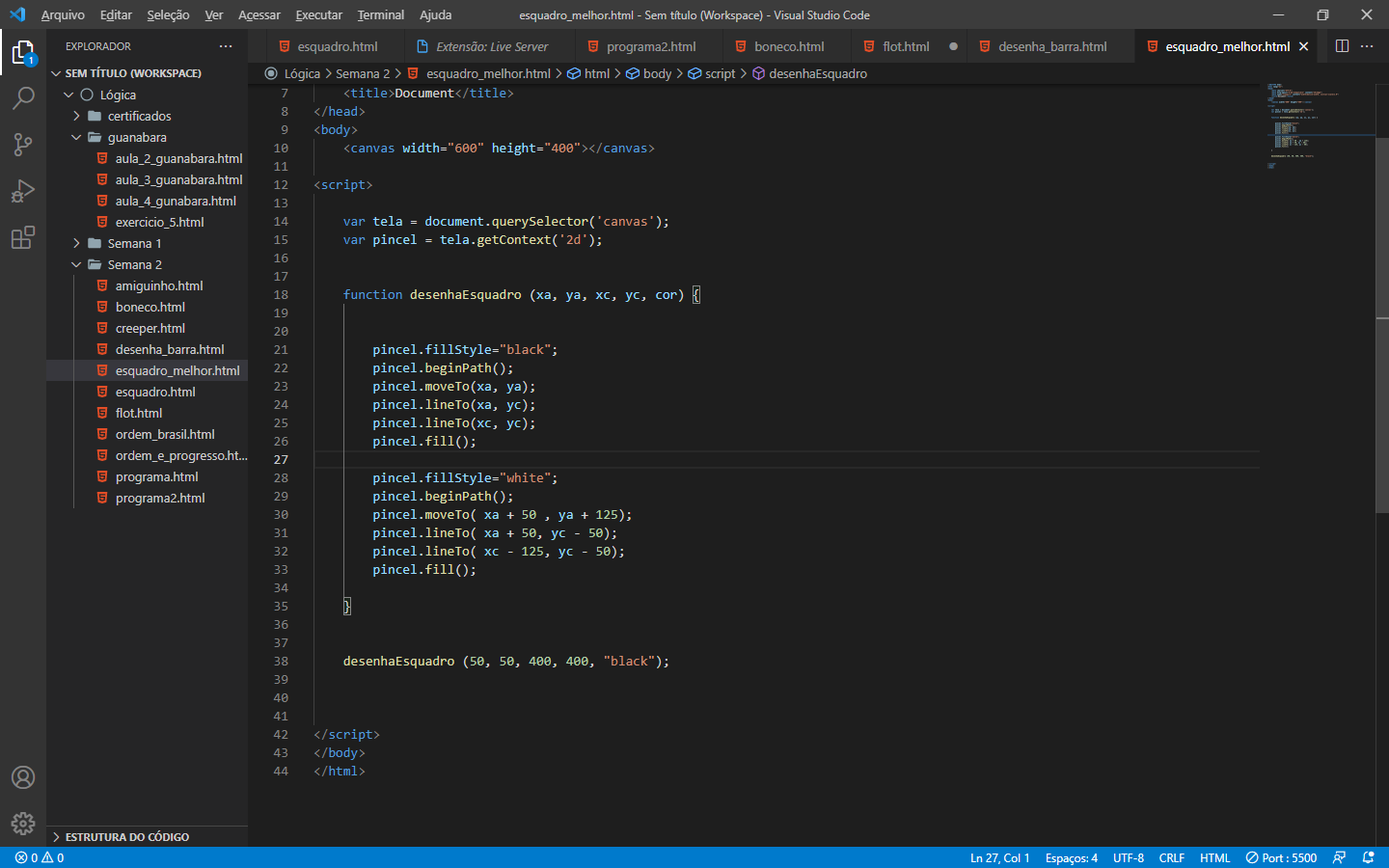Image resolution: width=1389 pixels, height=868 pixels.
Task: Open feedback icon in status bar
Action: point(1339,857)
